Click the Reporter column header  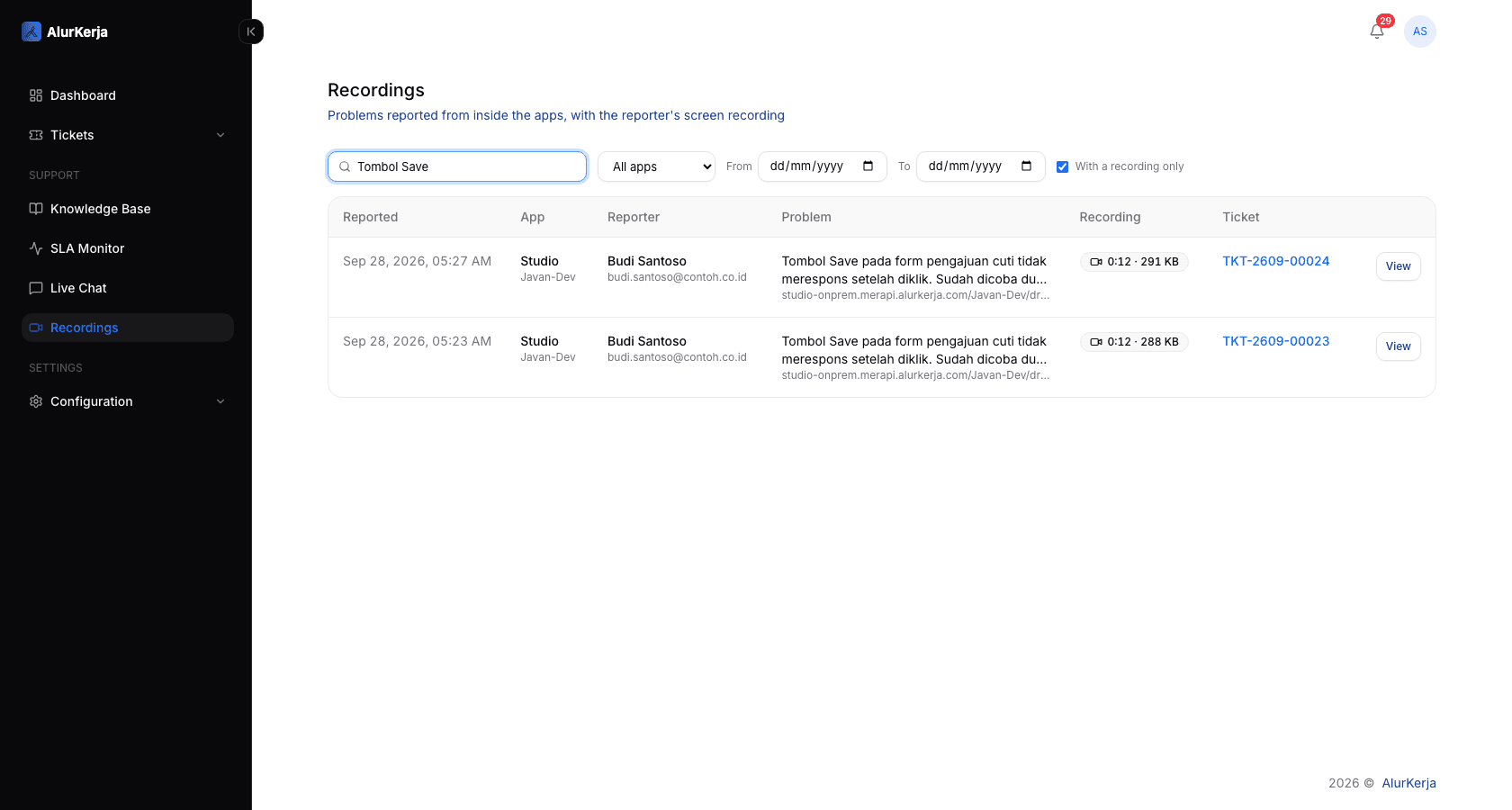click(634, 217)
